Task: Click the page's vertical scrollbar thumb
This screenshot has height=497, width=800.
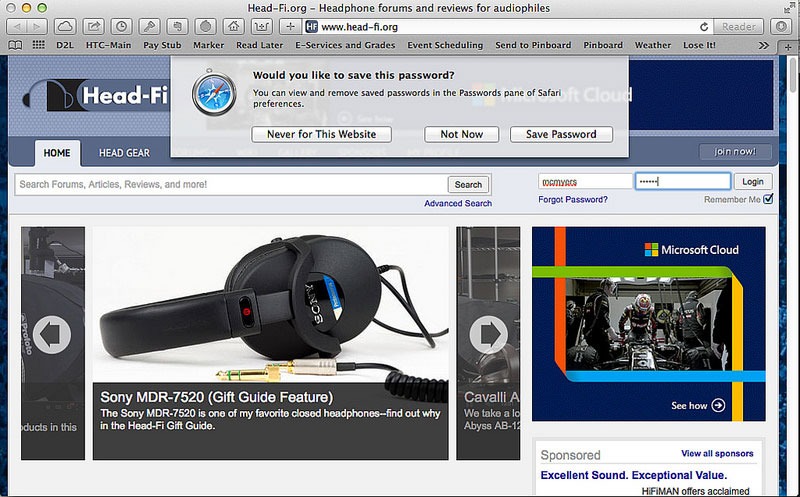Action: (x=792, y=76)
